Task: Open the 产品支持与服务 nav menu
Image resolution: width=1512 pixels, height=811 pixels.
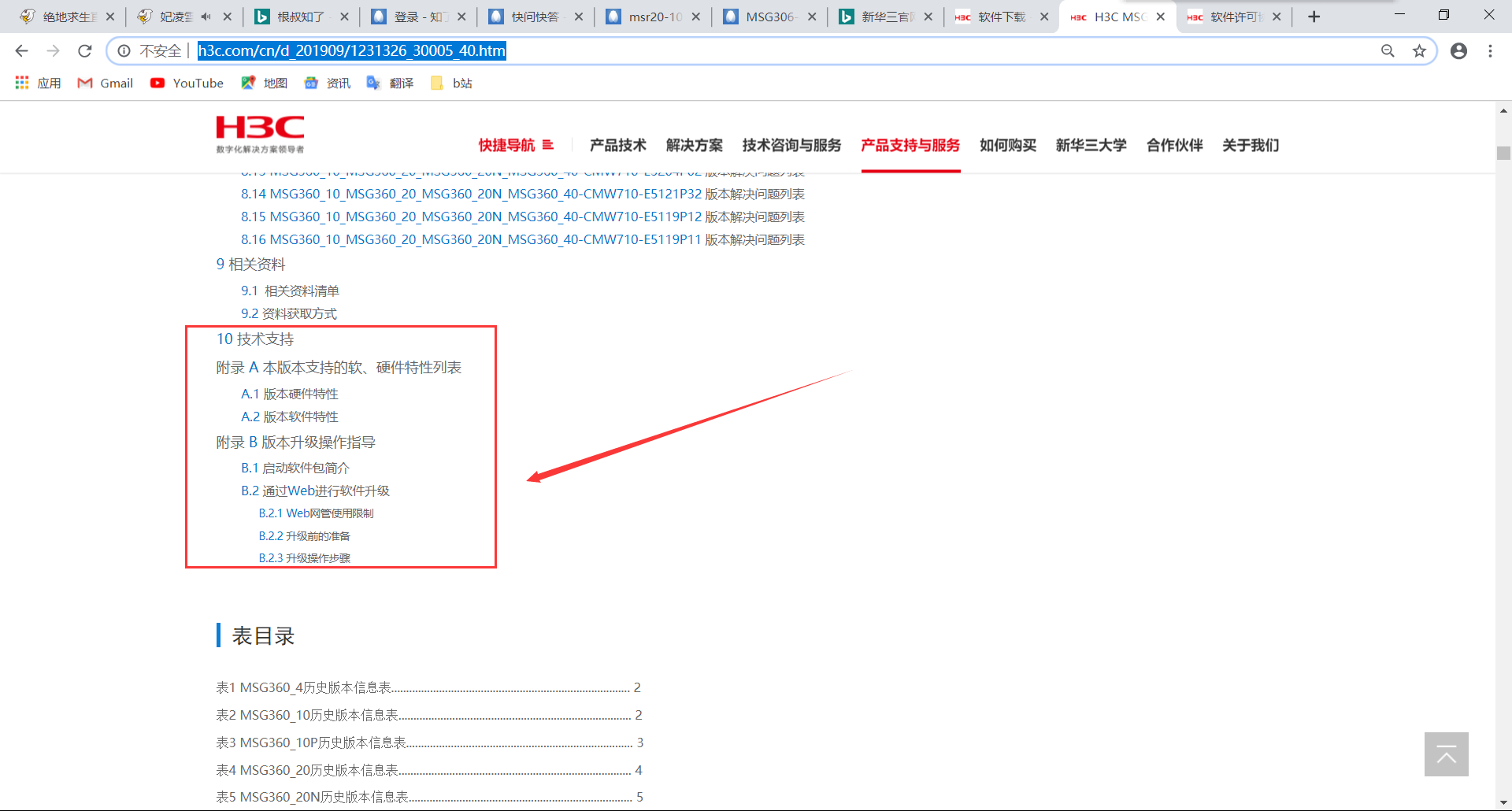Action: (910, 145)
